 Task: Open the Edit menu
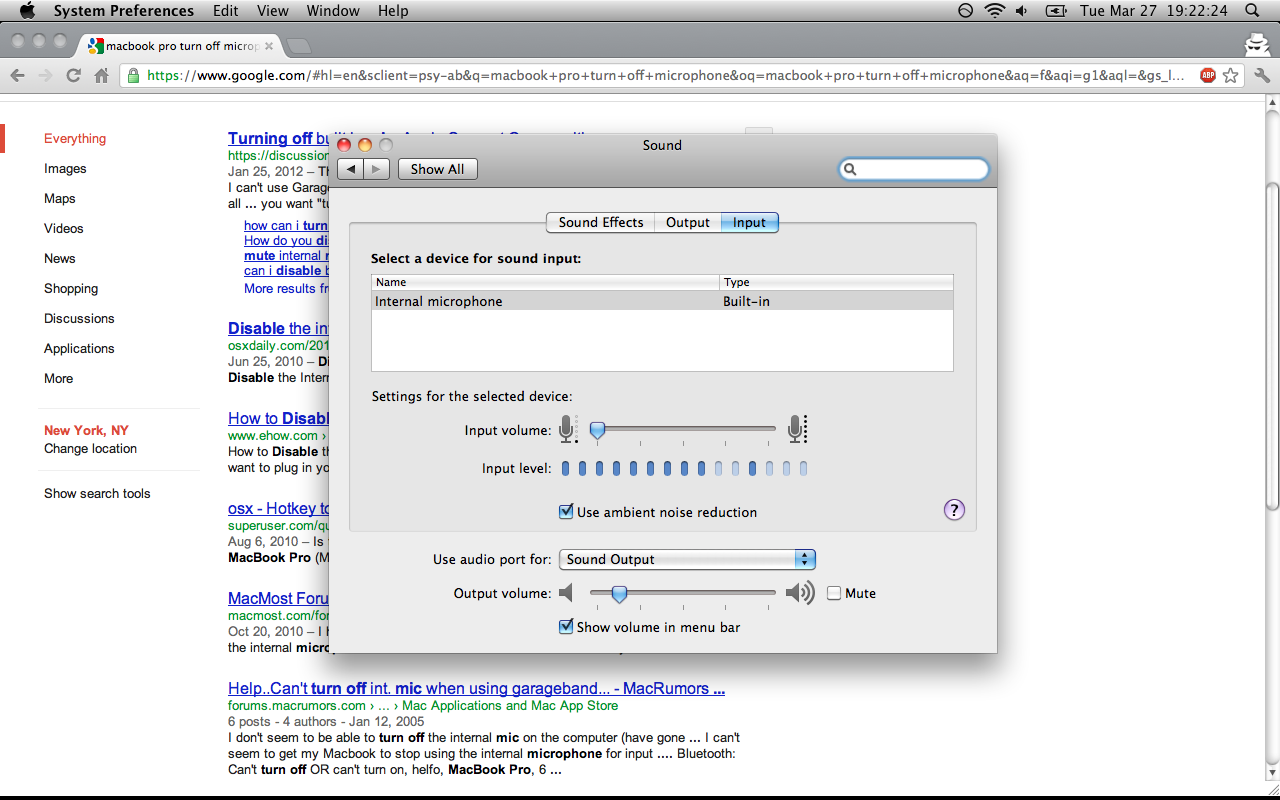click(x=226, y=11)
